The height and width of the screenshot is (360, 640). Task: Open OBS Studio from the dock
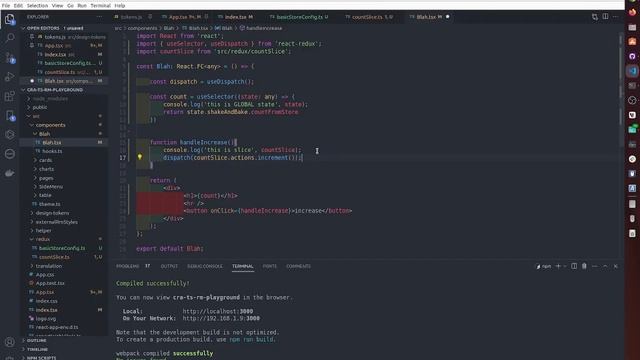pyautogui.click(x=632, y=100)
